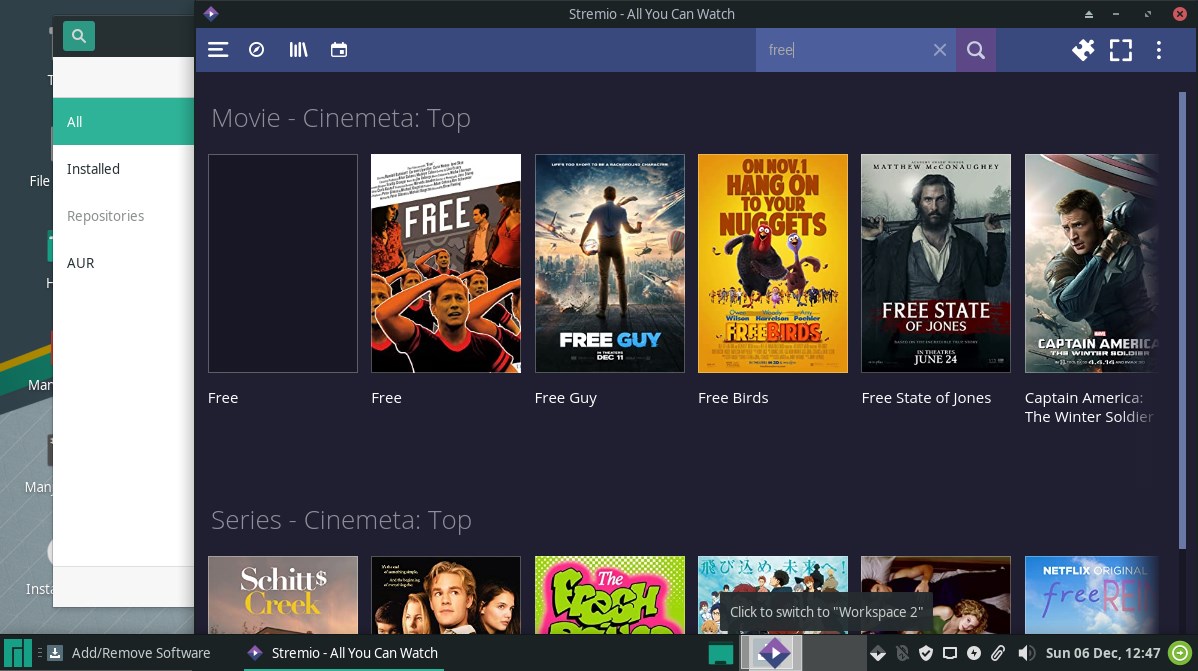Click 'Series - Cinemeta: Top' heading
The height and width of the screenshot is (671, 1198).
pyautogui.click(x=342, y=520)
